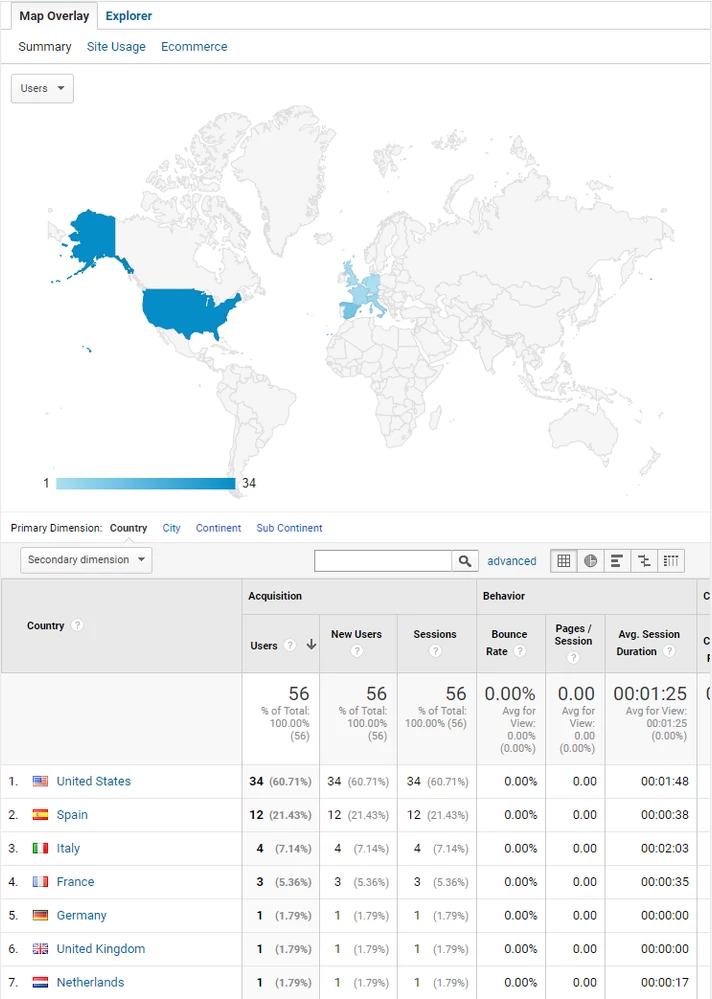Click the United States on the map

click(x=185, y=312)
